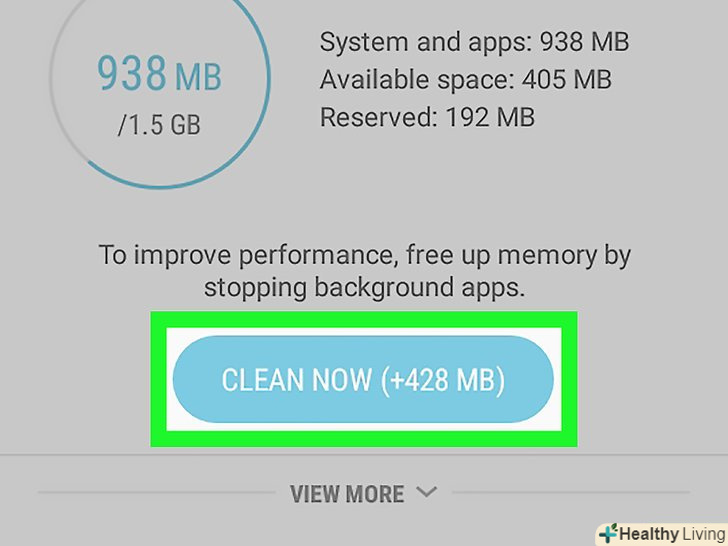Screen dimensions: 728x546
Task: Click the word 'Living' in the watermark
Action: click(x=704, y=535)
